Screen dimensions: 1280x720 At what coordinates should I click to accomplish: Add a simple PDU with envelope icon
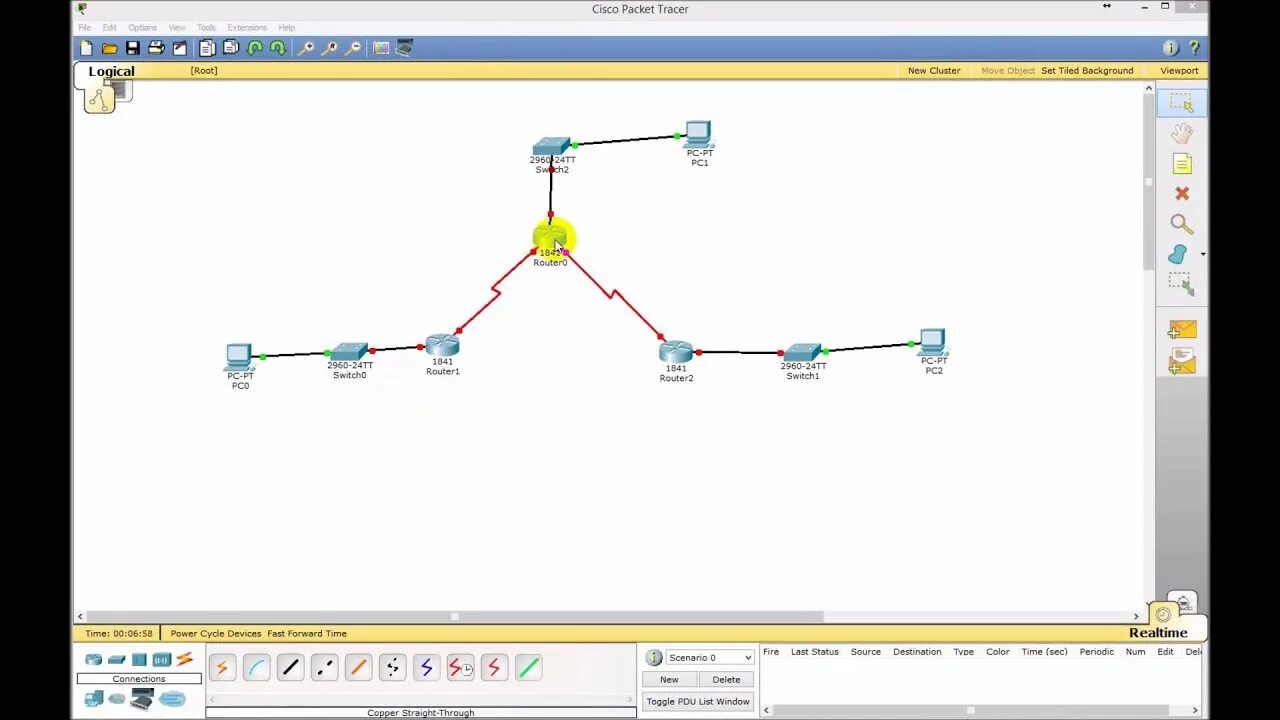(x=1182, y=330)
